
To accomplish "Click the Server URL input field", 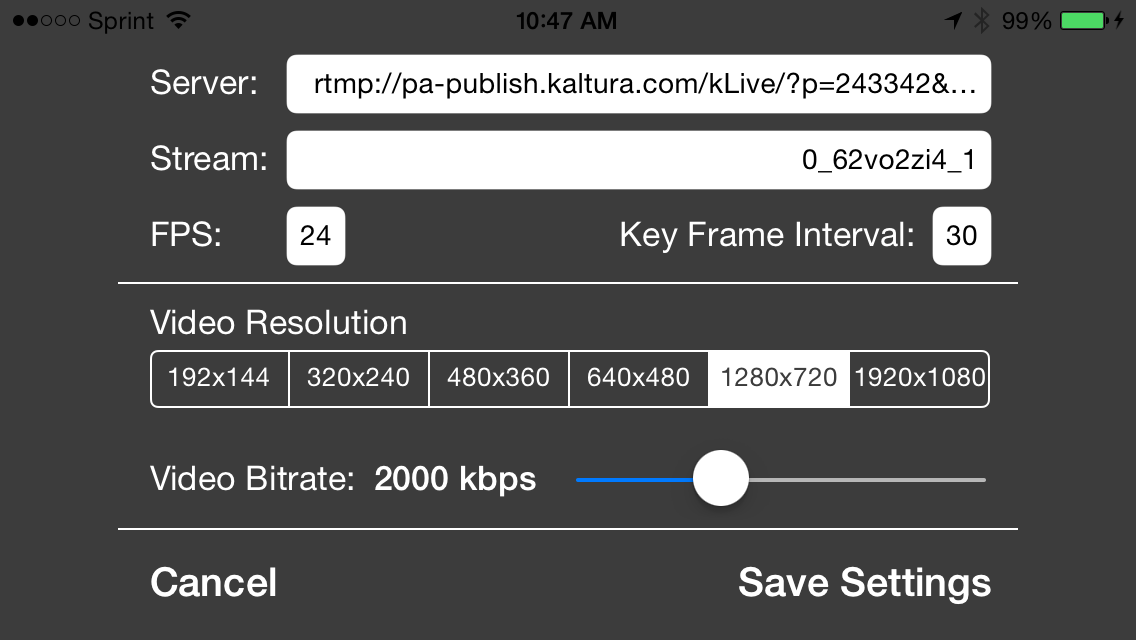I will [638, 84].
